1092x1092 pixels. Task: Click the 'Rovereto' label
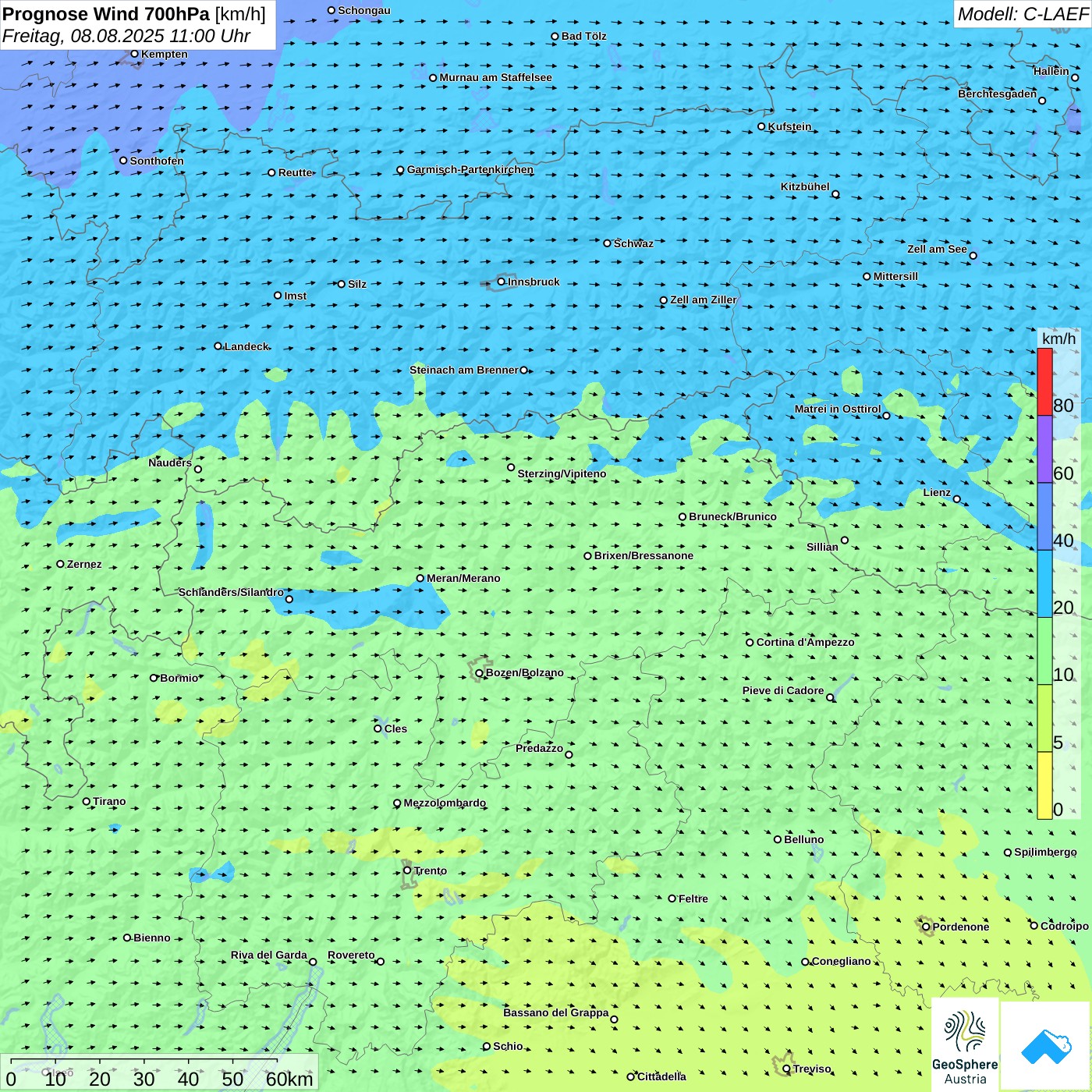[x=352, y=955]
